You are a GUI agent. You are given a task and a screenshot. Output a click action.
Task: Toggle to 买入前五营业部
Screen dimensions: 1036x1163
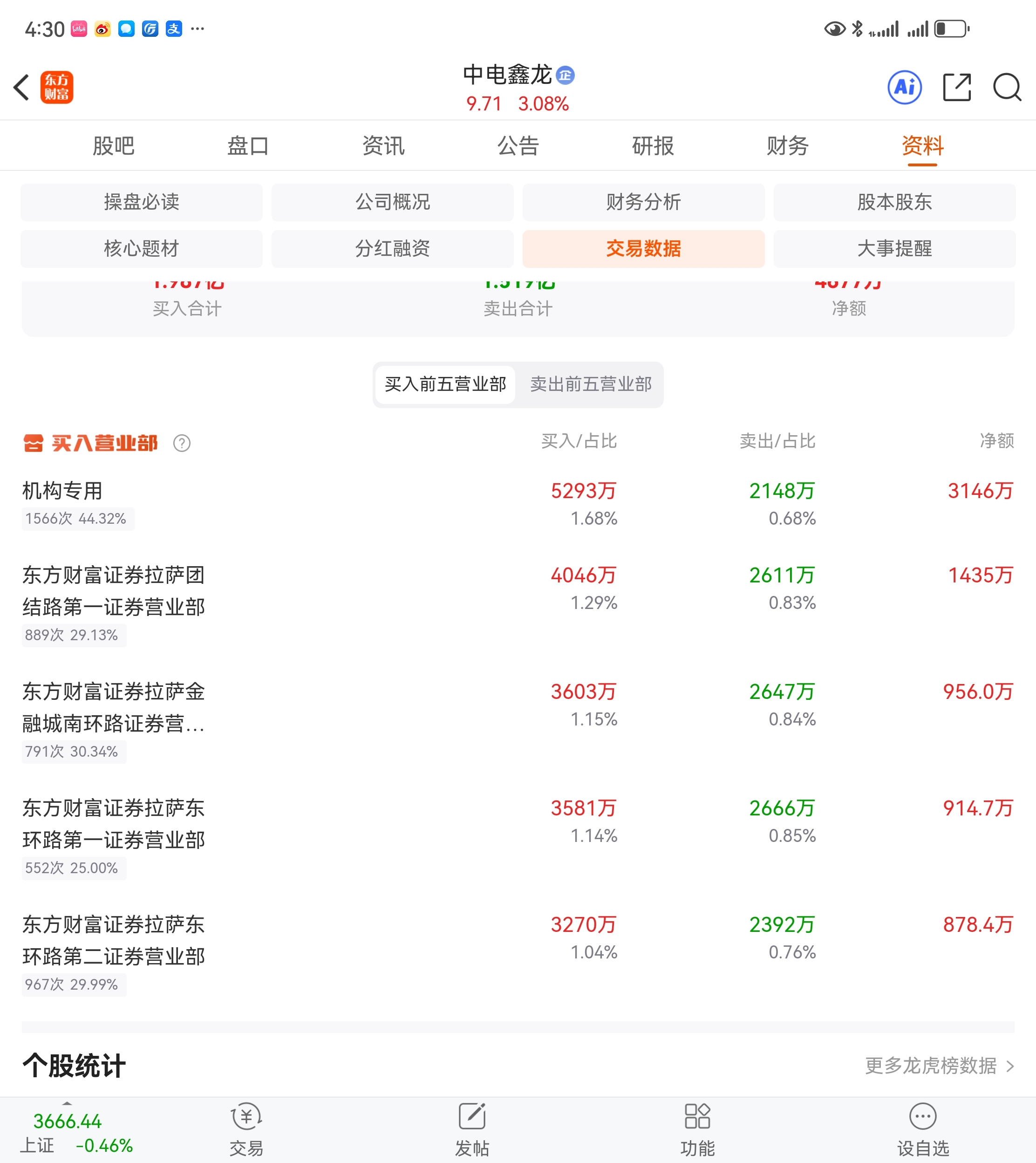click(445, 384)
